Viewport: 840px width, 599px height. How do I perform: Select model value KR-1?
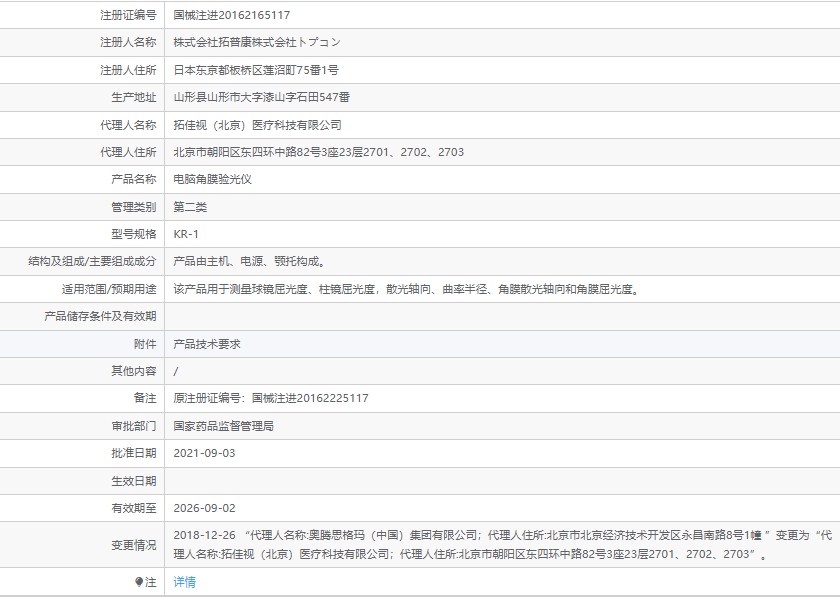click(186, 234)
